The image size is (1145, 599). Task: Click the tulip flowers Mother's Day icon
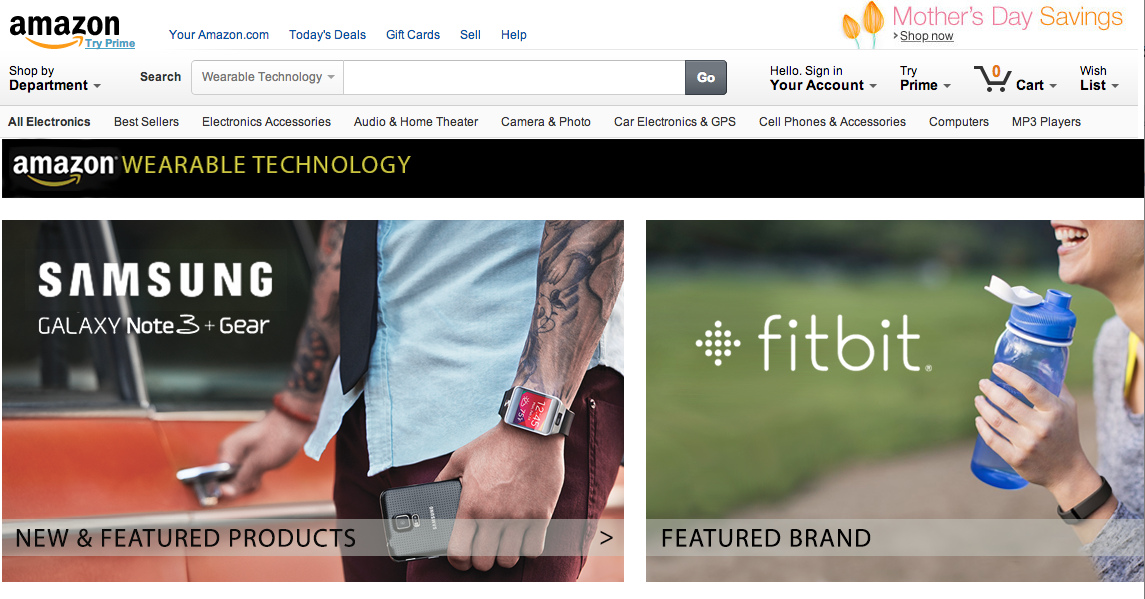pyautogui.click(x=862, y=25)
